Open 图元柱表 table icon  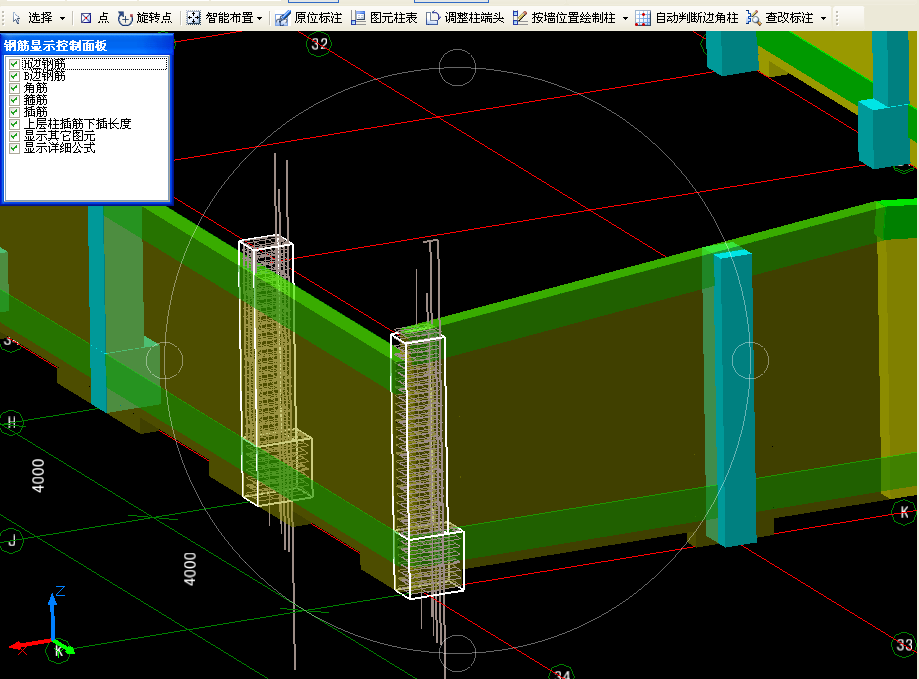(x=358, y=18)
